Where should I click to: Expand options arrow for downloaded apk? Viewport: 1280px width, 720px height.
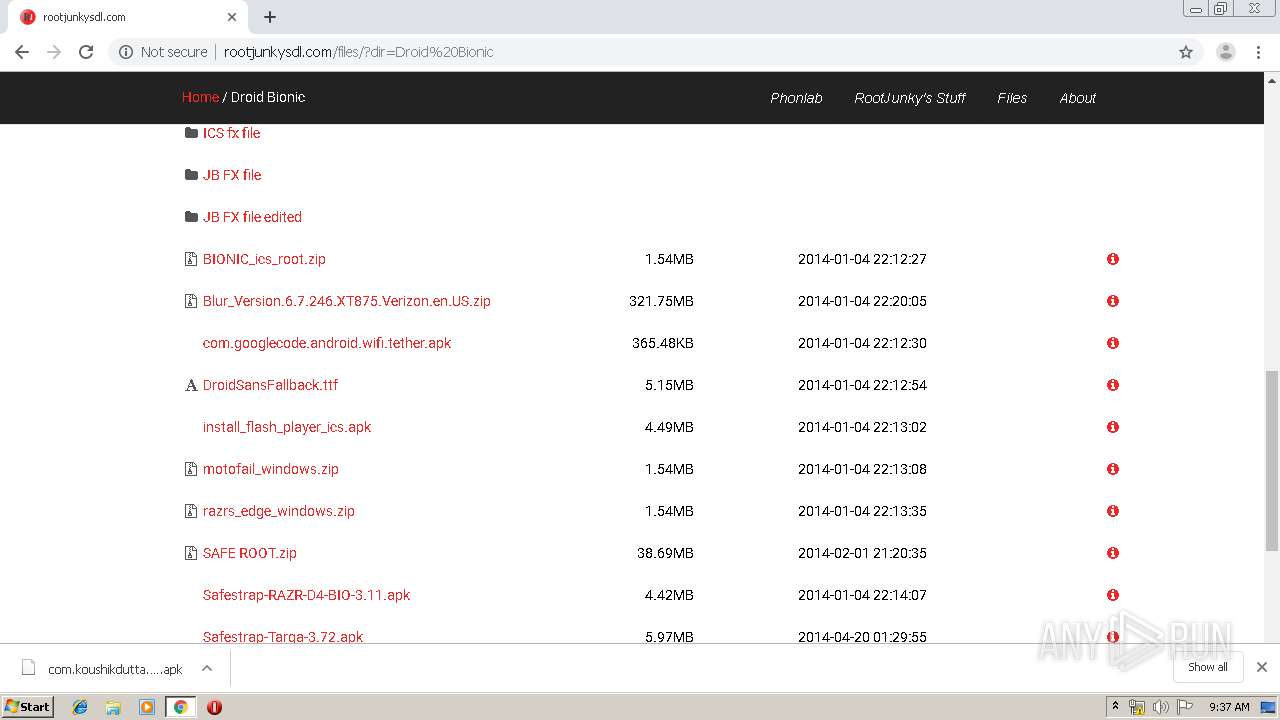207,668
